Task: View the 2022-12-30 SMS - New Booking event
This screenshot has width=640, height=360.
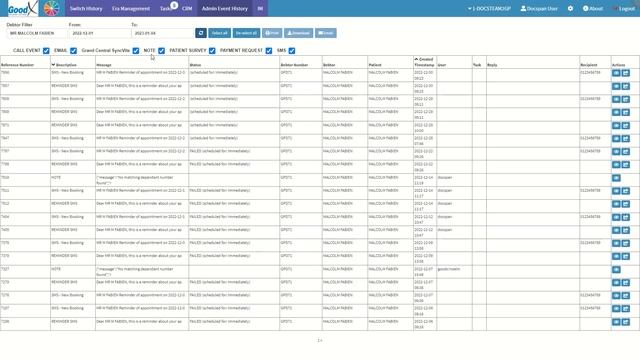Action: pos(616,73)
